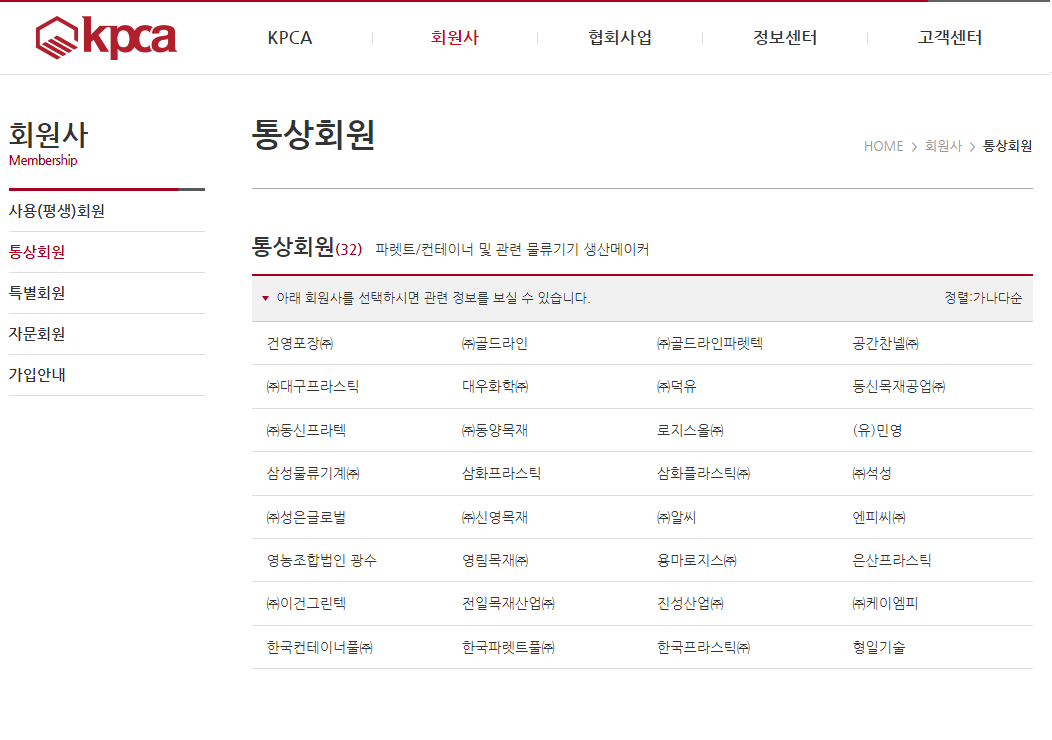Select 자문회원 in the sidebar
This screenshot has height=740, width=1052.
coord(37,334)
